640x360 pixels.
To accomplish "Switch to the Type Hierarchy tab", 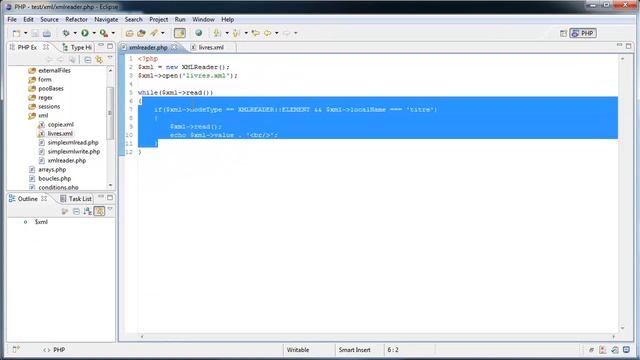I will point(77,47).
